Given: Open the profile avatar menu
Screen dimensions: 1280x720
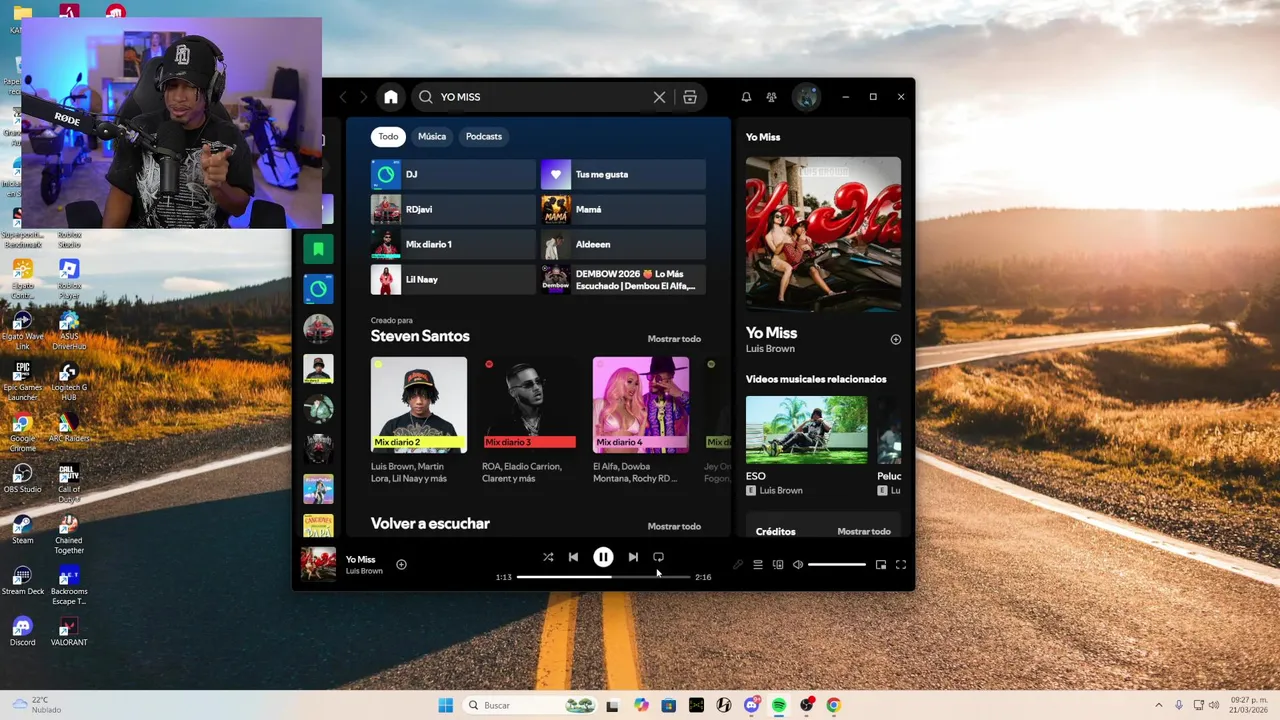Looking at the screenshot, I should 806,97.
